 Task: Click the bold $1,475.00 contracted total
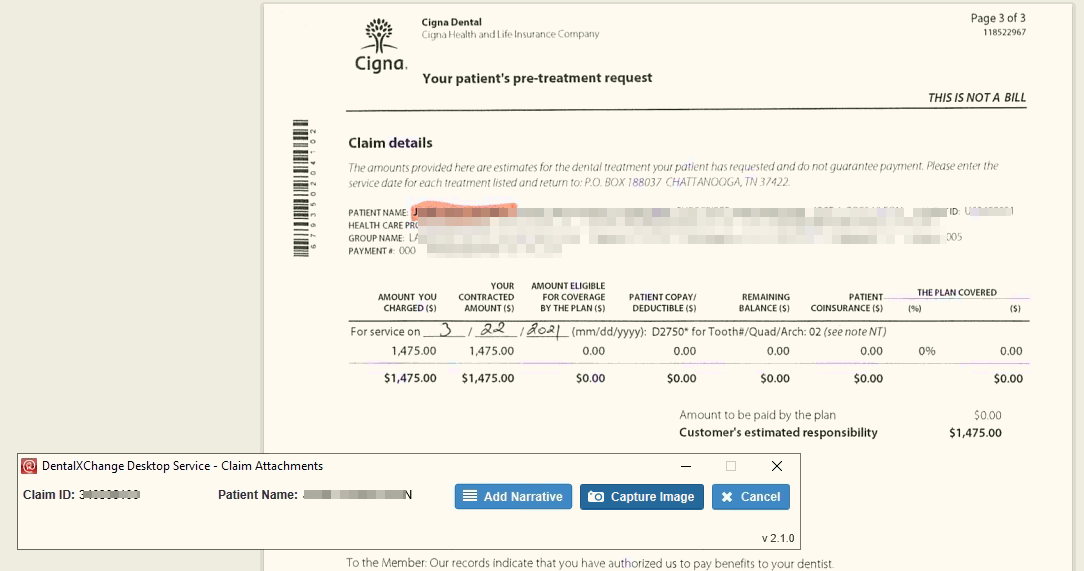point(488,378)
